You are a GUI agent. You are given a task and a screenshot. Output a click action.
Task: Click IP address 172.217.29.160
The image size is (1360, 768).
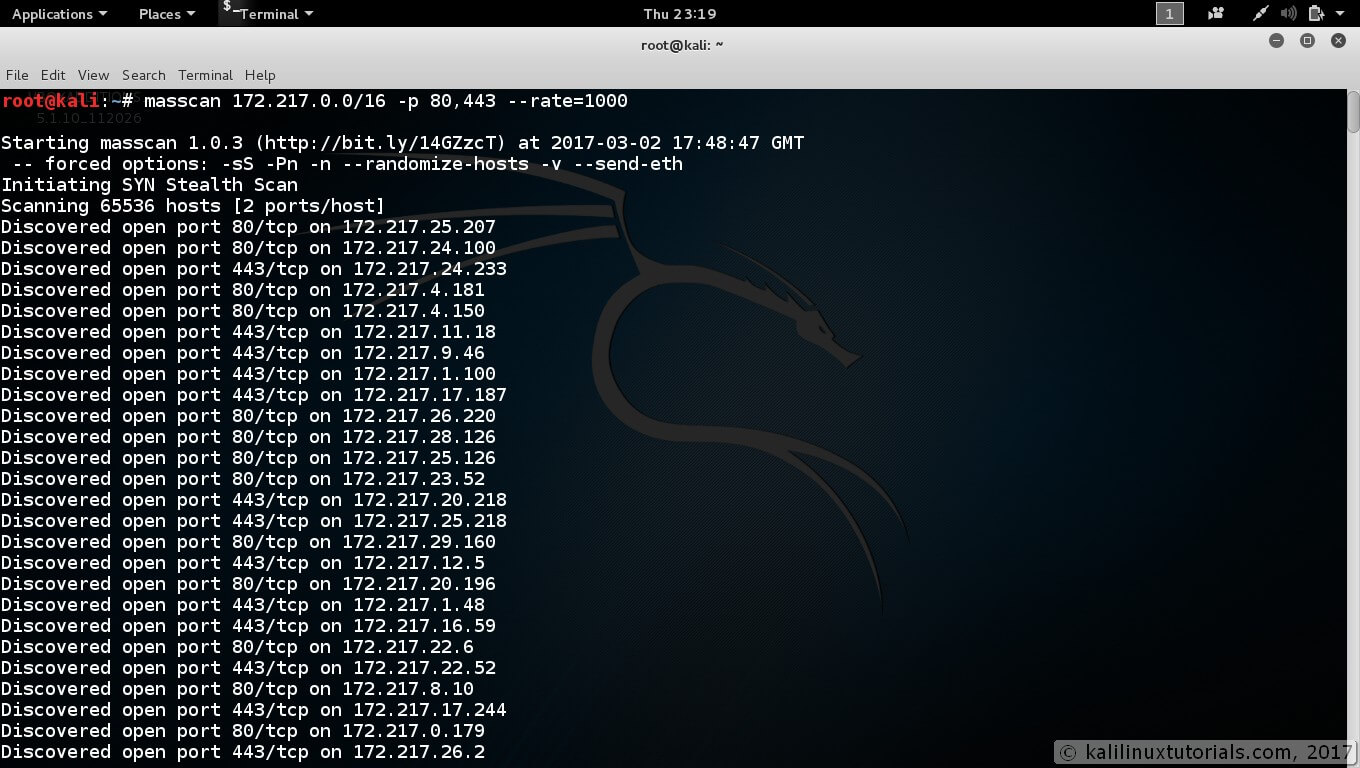(419, 542)
